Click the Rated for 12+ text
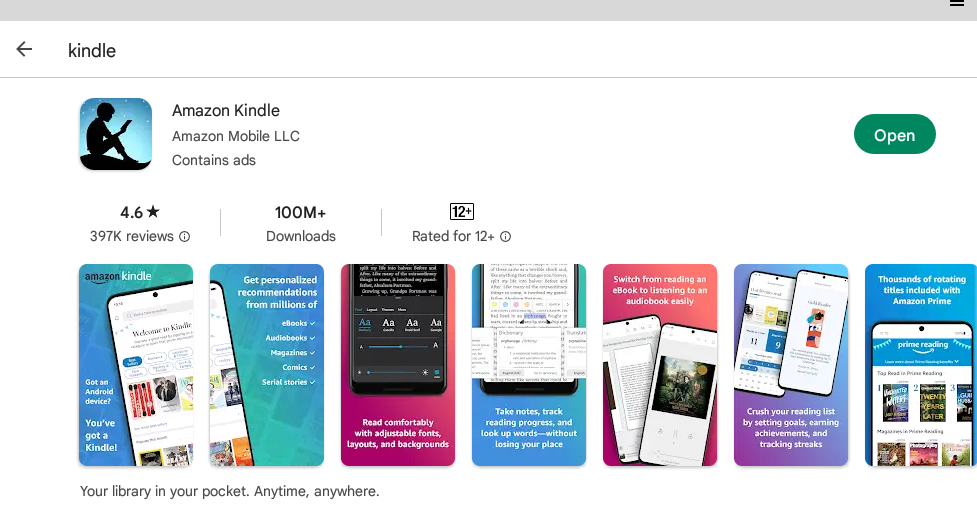 (453, 236)
